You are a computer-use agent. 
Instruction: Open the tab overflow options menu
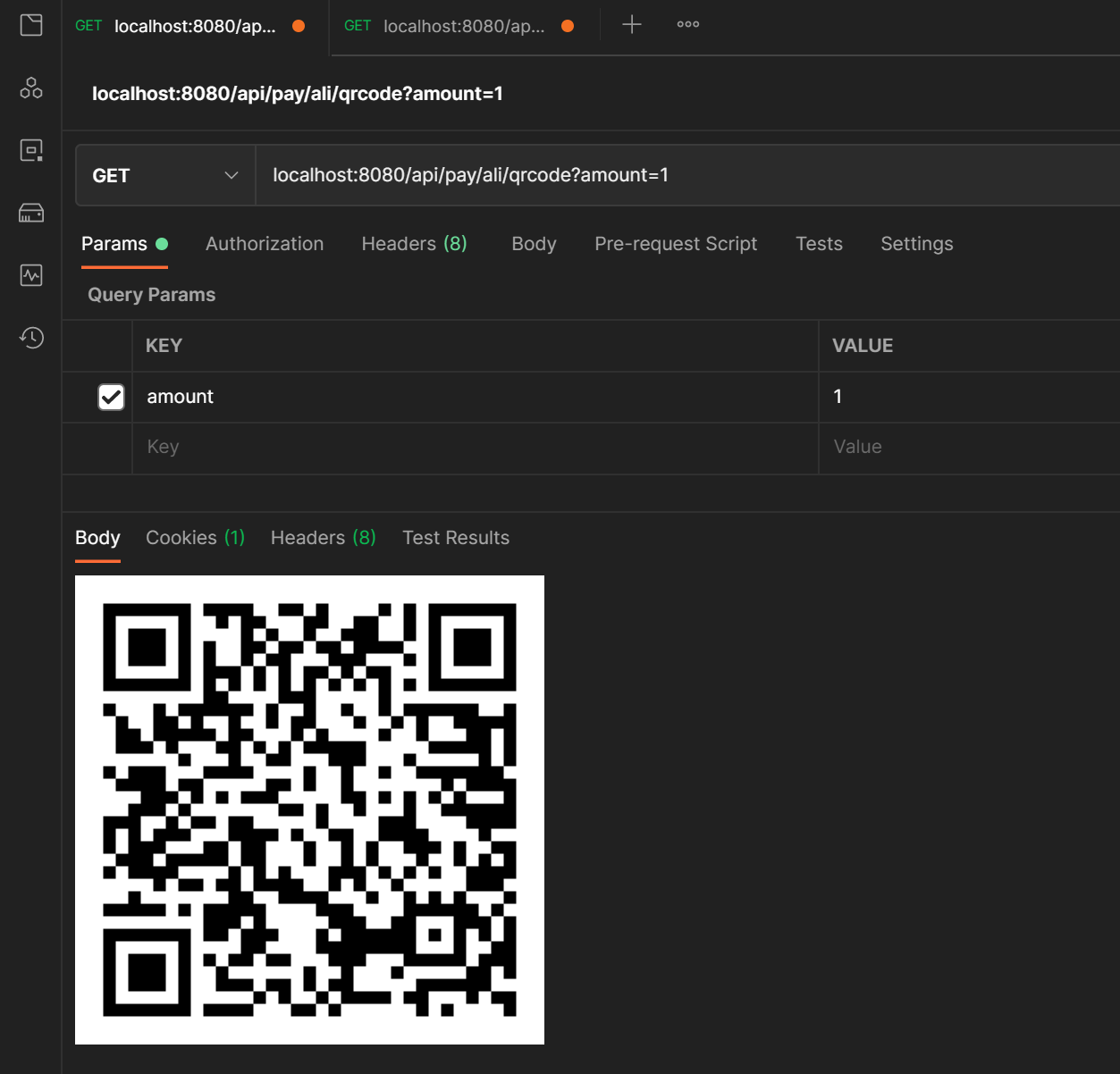click(x=687, y=24)
